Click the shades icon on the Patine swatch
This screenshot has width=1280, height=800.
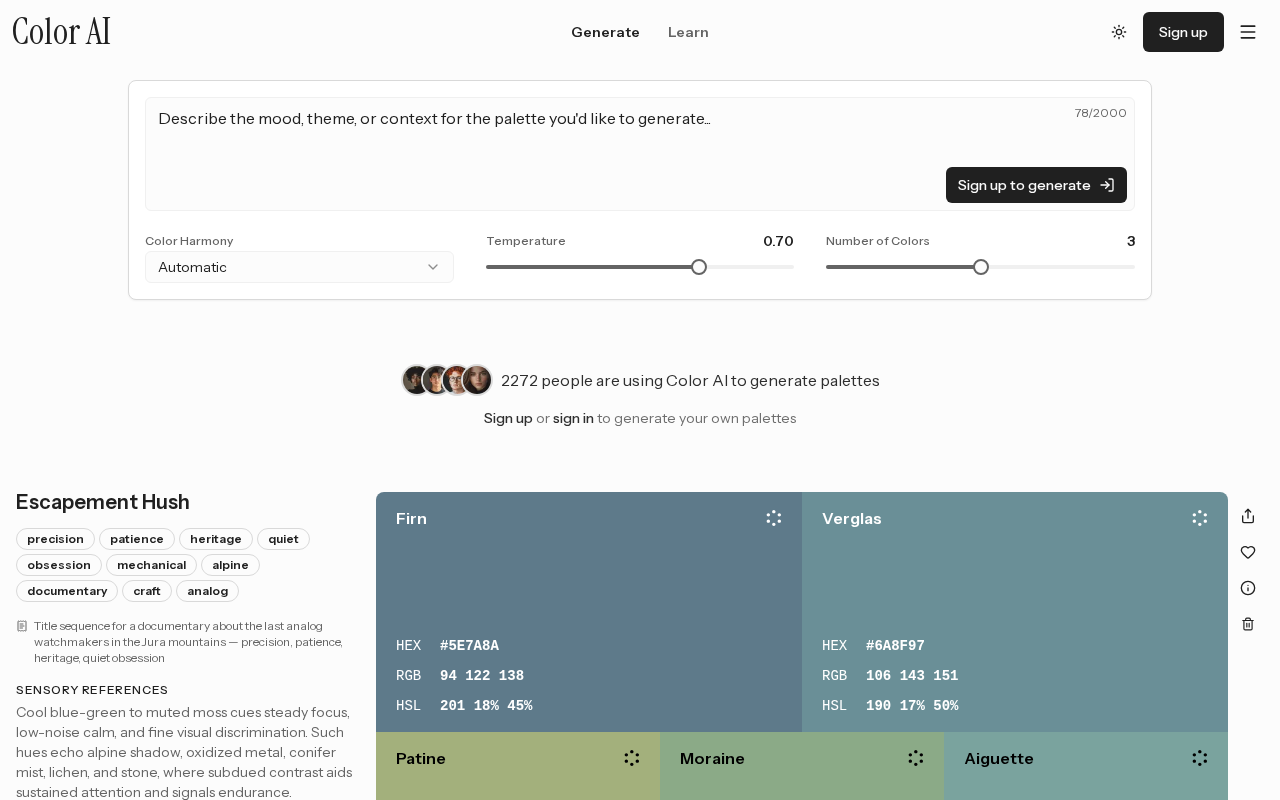632,758
